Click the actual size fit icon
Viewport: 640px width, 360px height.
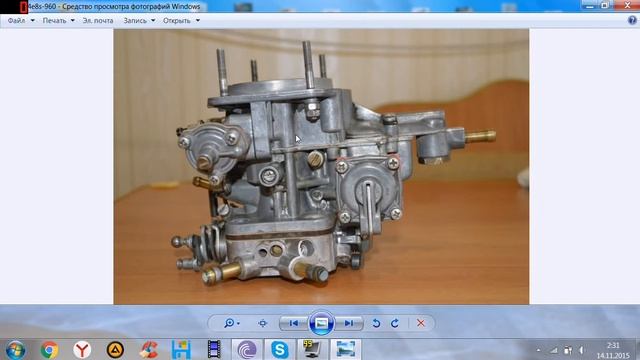click(x=262, y=323)
